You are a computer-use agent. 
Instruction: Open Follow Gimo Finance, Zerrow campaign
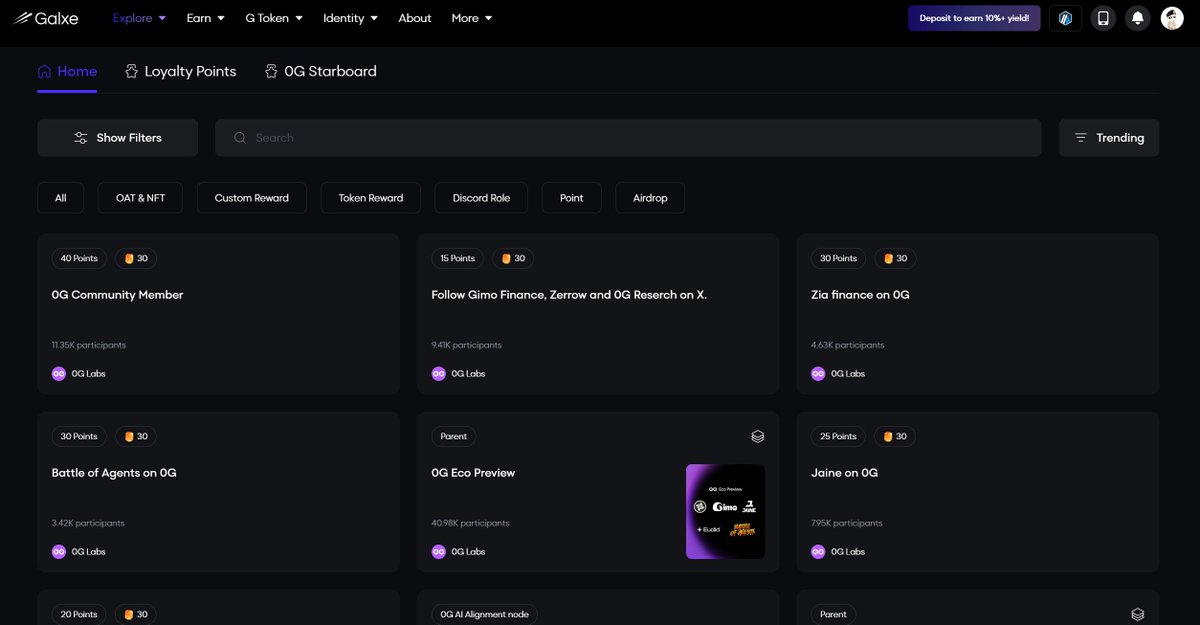[x=598, y=314]
